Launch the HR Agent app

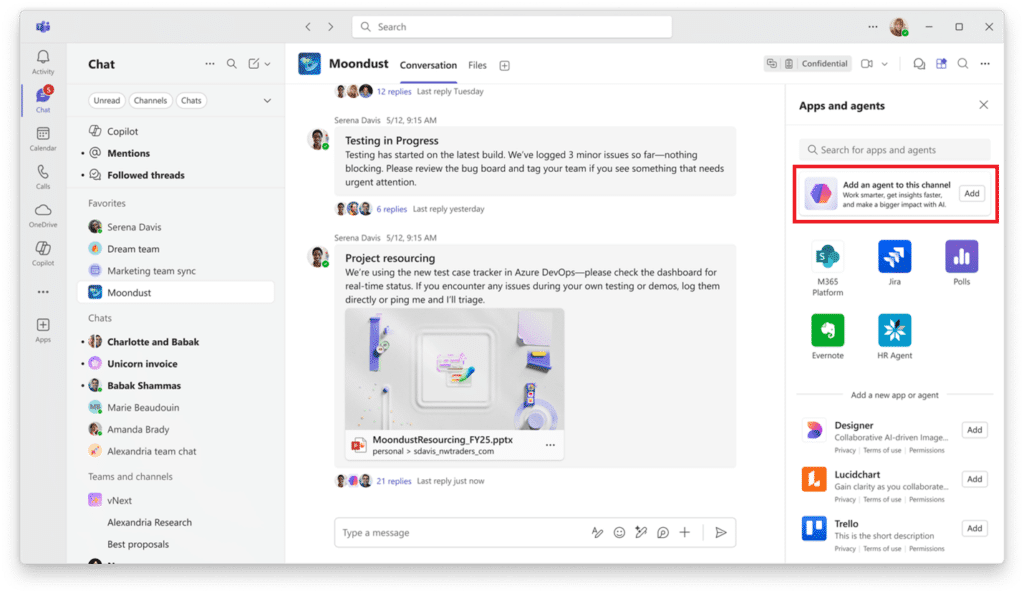[893, 330]
